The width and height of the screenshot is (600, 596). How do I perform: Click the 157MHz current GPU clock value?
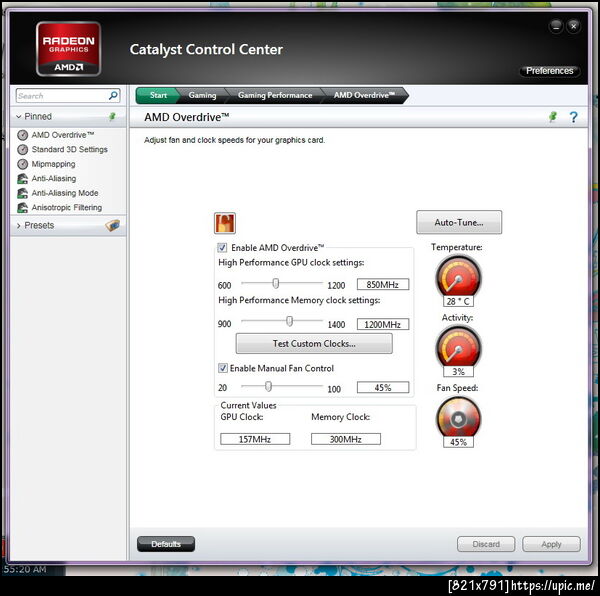(x=255, y=439)
